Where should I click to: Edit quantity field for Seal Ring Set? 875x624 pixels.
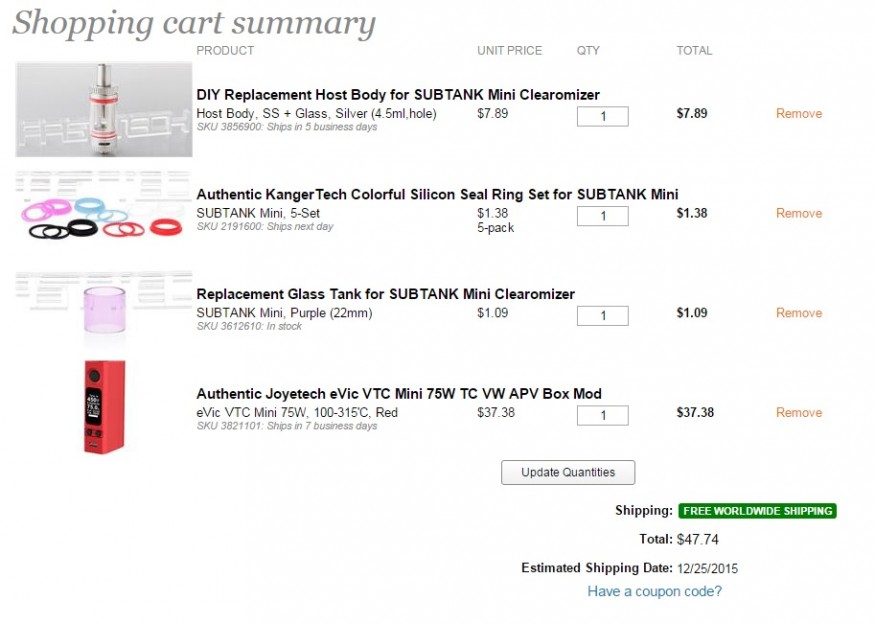603,216
